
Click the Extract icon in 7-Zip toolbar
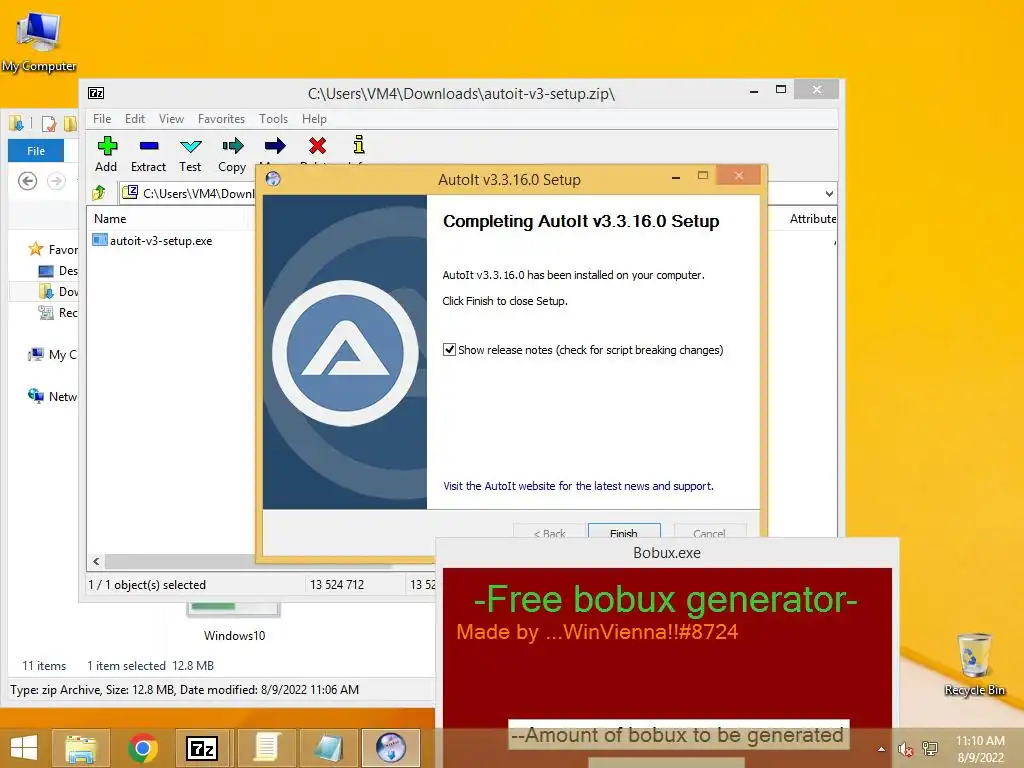point(148,146)
